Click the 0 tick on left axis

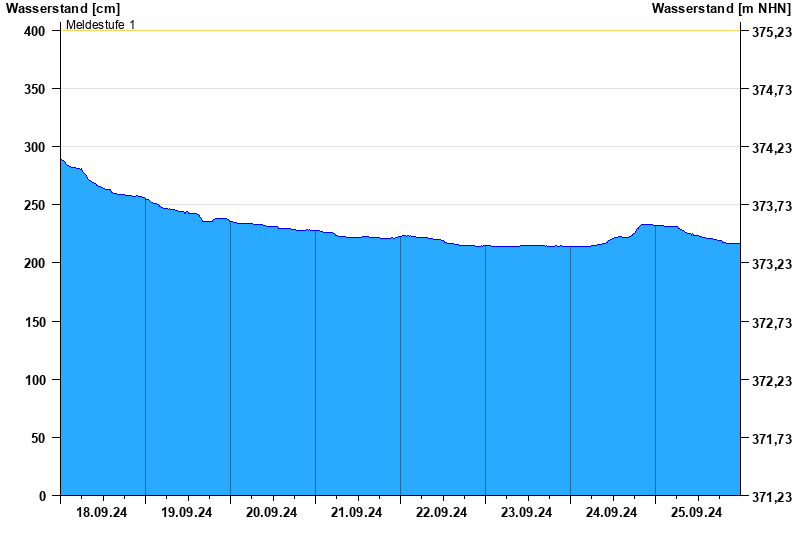(x=43, y=496)
